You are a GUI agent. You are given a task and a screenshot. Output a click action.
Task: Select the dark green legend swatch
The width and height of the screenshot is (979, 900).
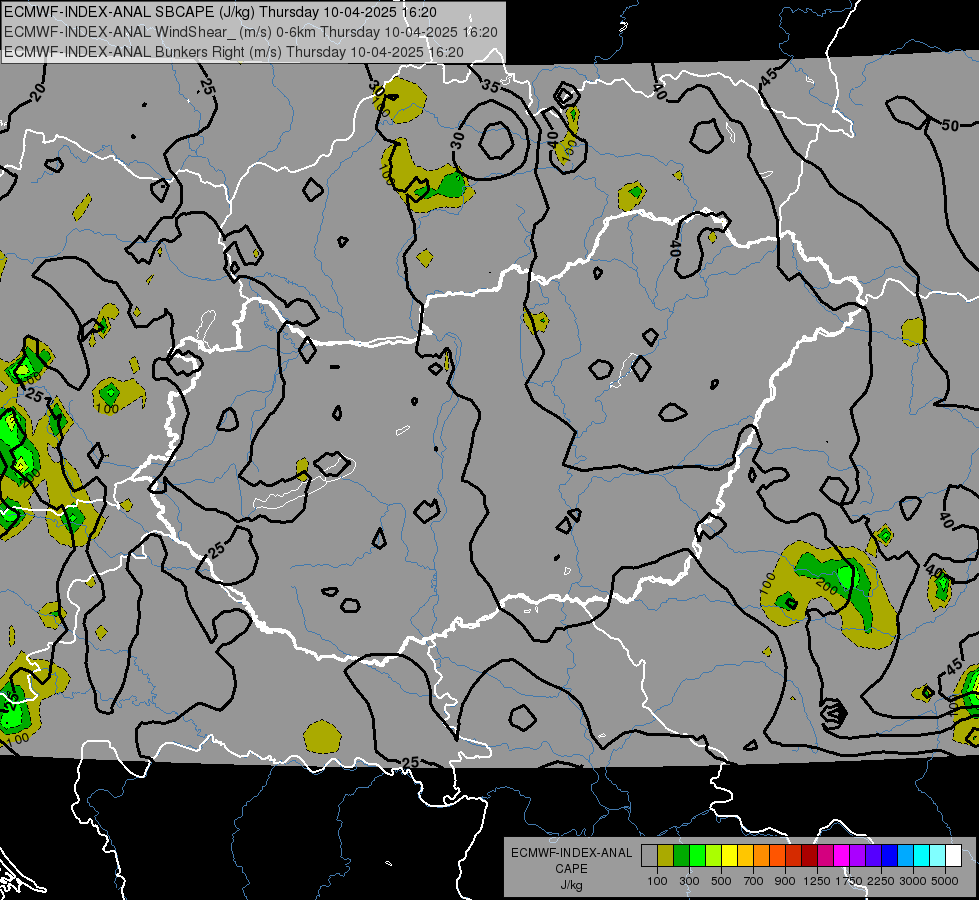pos(681,855)
